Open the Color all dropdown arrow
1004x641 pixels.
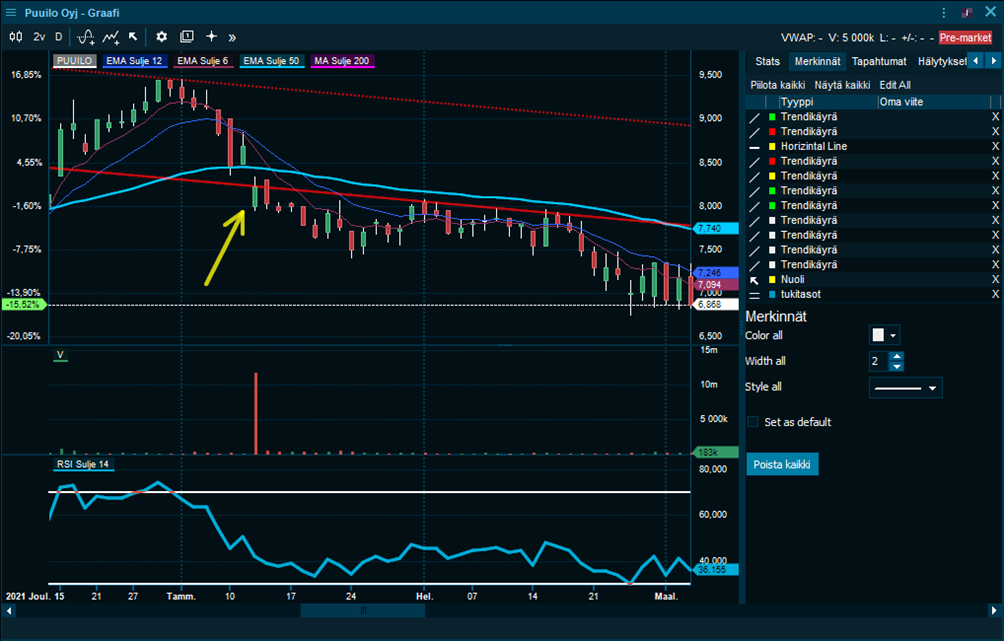pyautogui.click(x=893, y=336)
